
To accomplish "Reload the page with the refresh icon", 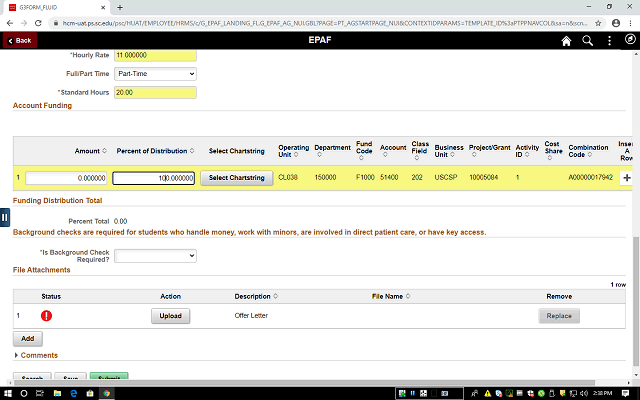I will (38, 23).
